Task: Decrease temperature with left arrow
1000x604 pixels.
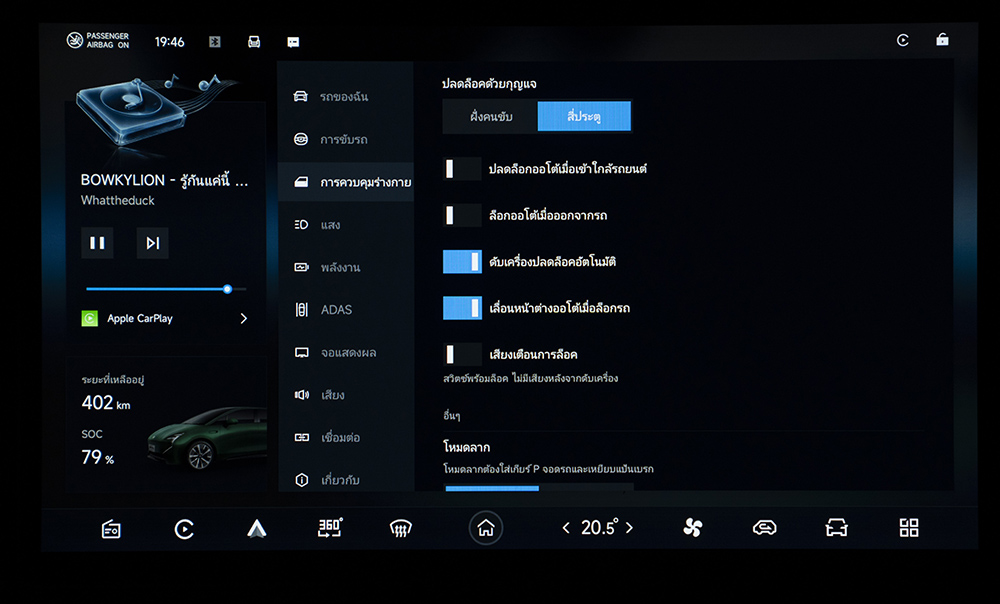Action: pyautogui.click(x=566, y=528)
